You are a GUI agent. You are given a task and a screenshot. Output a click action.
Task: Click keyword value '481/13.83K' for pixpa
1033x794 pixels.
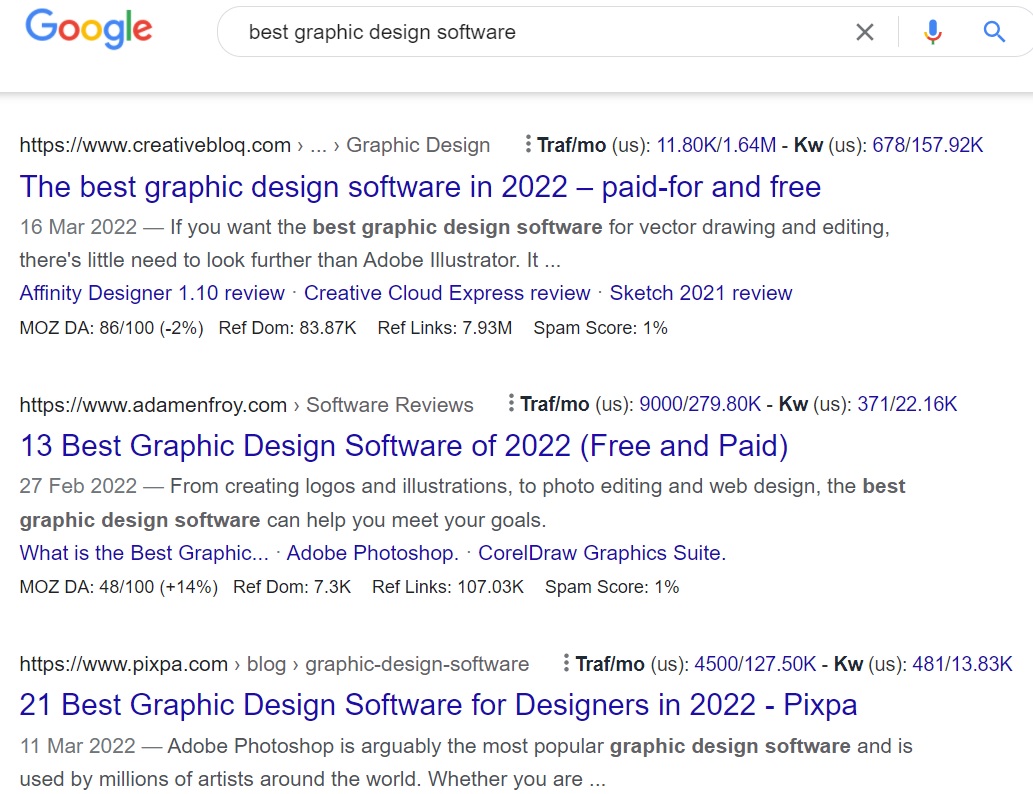click(x=962, y=664)
